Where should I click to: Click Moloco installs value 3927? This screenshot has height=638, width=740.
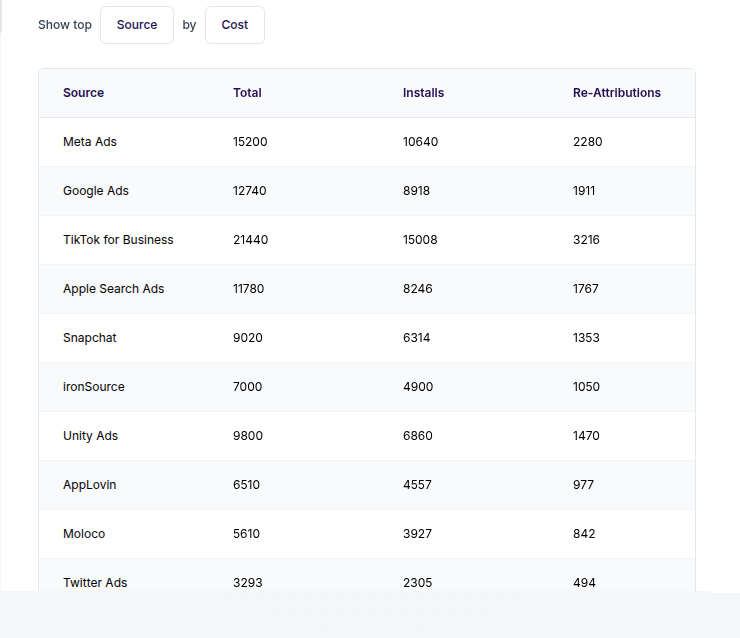(x=417, y=534)
